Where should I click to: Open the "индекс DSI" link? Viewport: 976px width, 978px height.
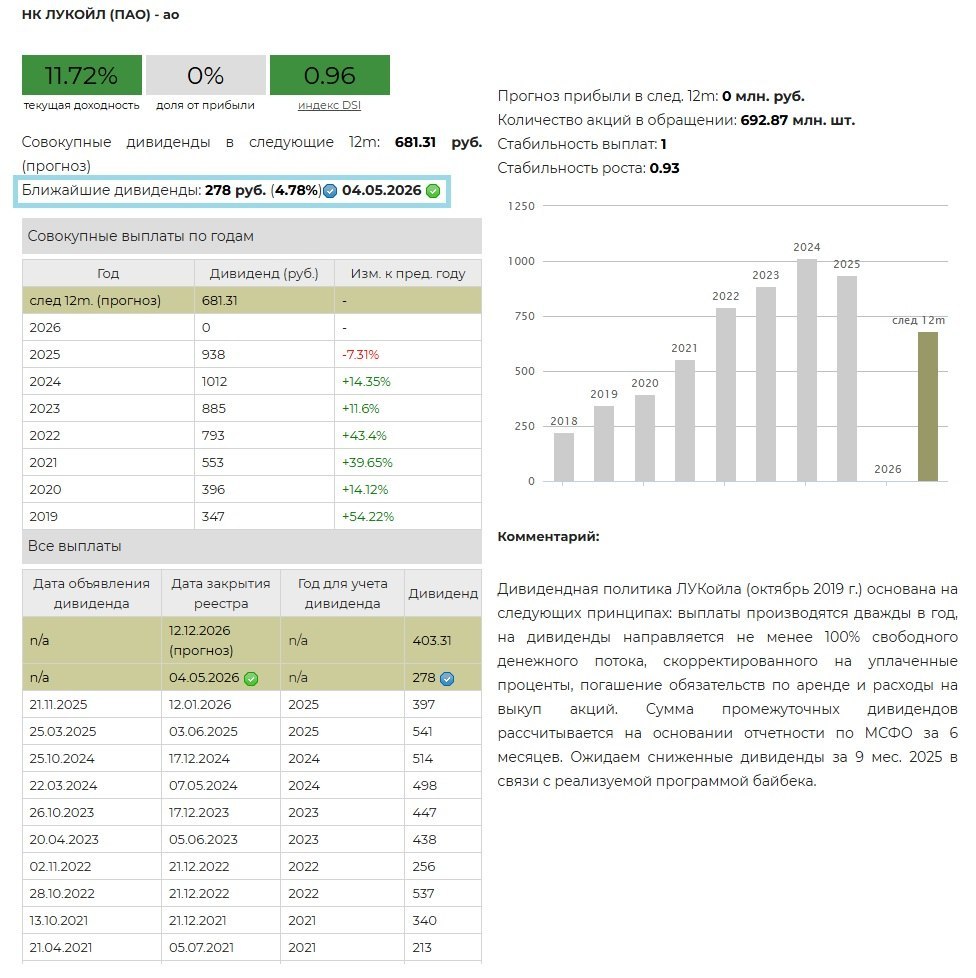329,105
